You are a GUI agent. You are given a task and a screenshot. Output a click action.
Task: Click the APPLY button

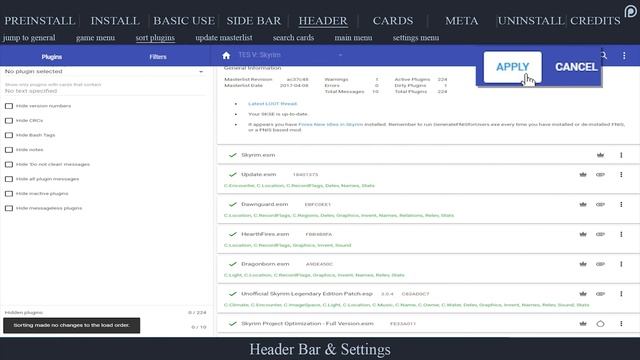pyautogui.click(x=513, y=67)
